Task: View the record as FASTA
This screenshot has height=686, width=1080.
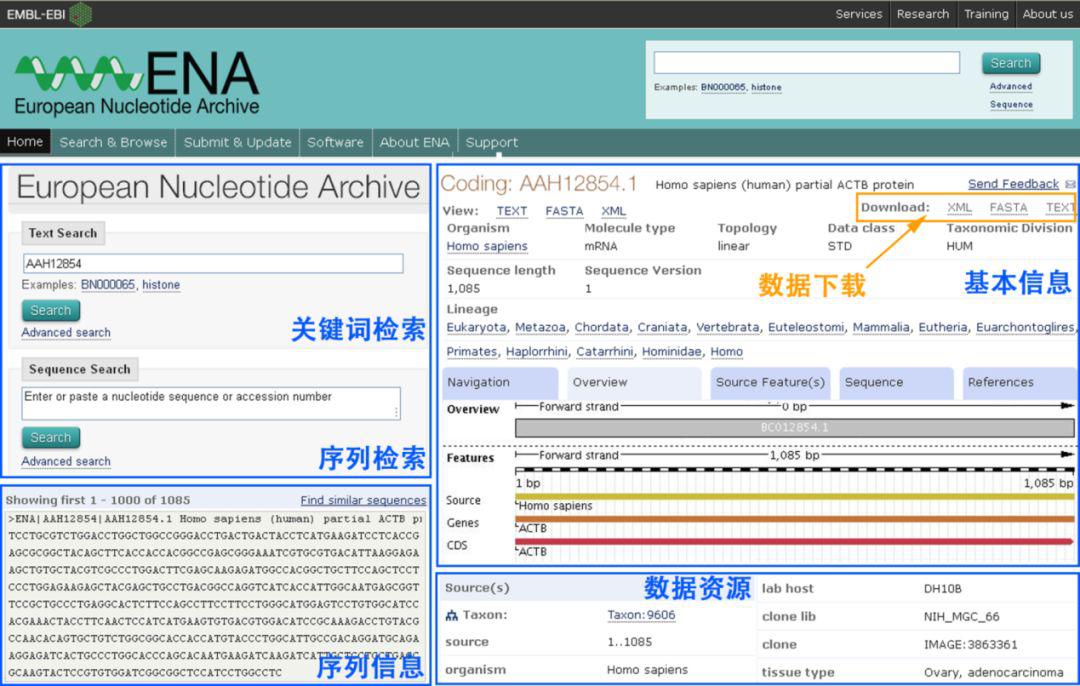Action: pos(564,211)
